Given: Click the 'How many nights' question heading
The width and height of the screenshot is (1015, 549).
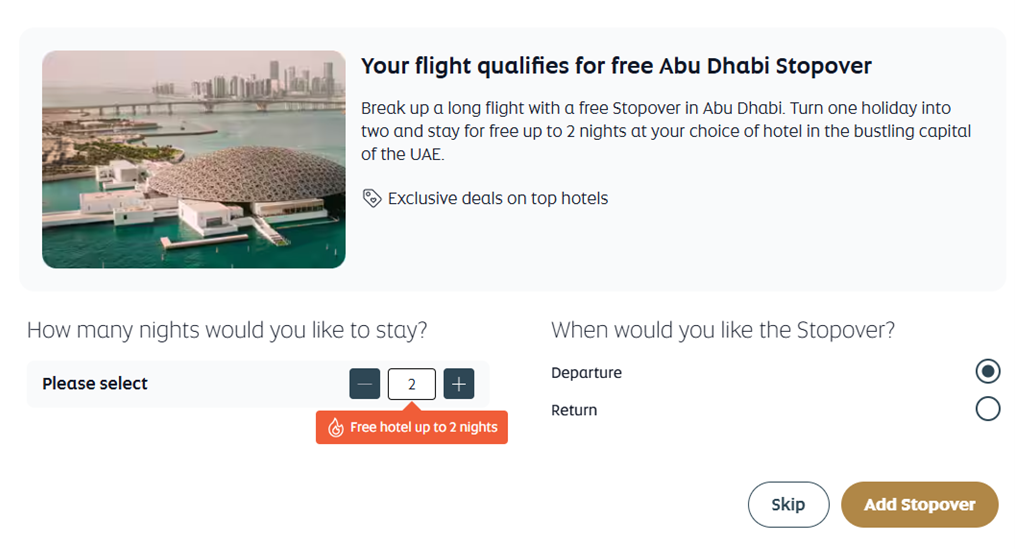Looking at the screenshot, I should pos(227,330).
